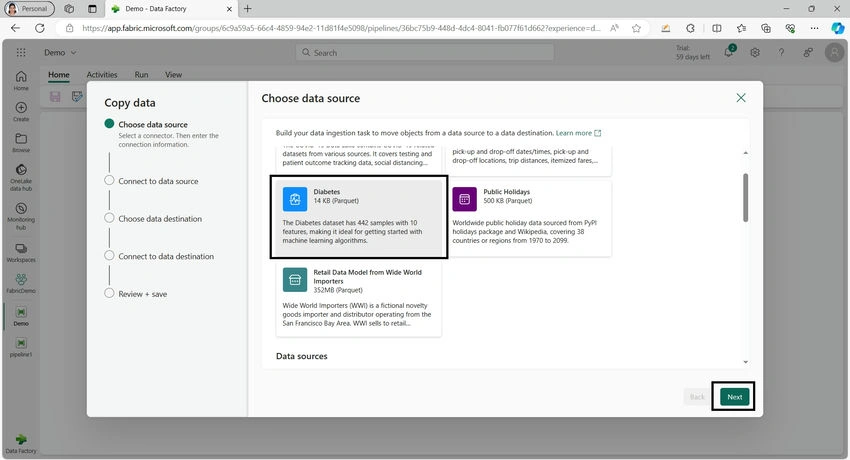Click the Trial 59 days left text
Screen dimensions: 850x460
point(692,53)
